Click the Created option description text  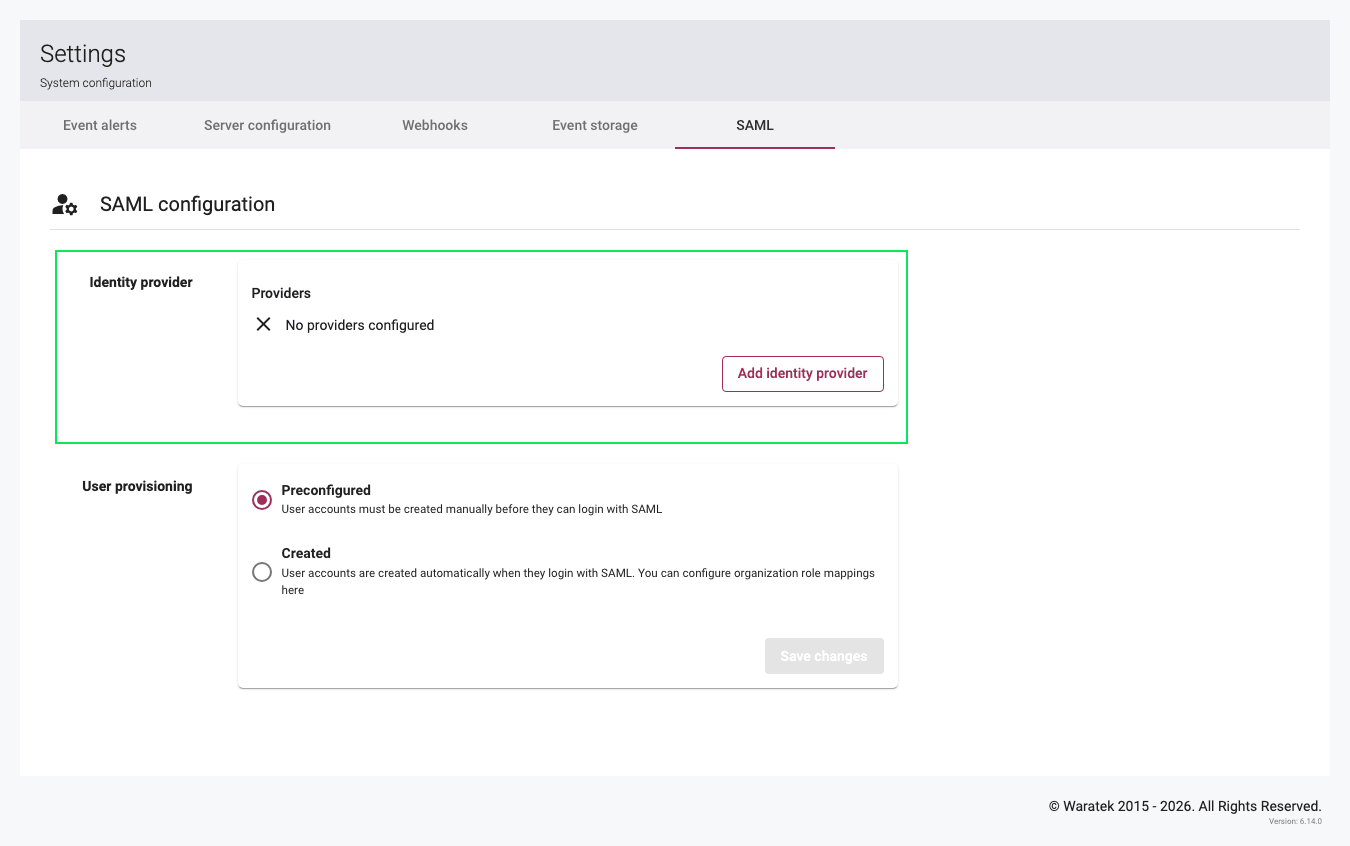578,581
